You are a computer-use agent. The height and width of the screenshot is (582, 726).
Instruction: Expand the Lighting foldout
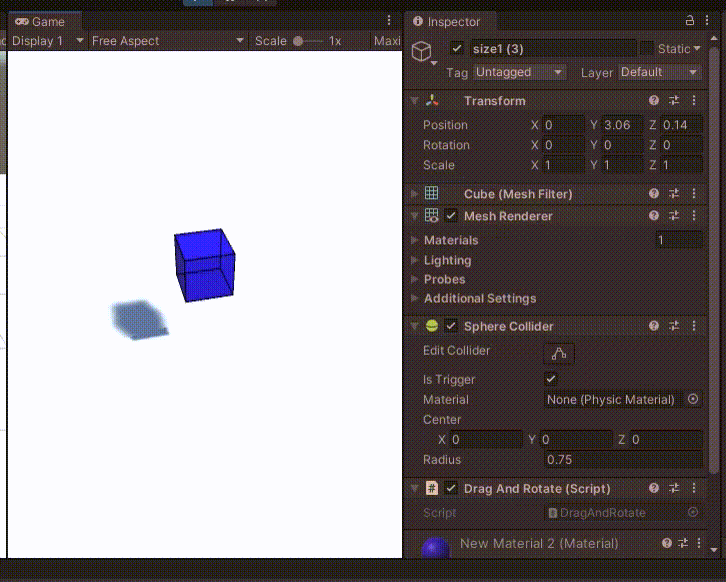pyautogui.click(x=415, y=260)
